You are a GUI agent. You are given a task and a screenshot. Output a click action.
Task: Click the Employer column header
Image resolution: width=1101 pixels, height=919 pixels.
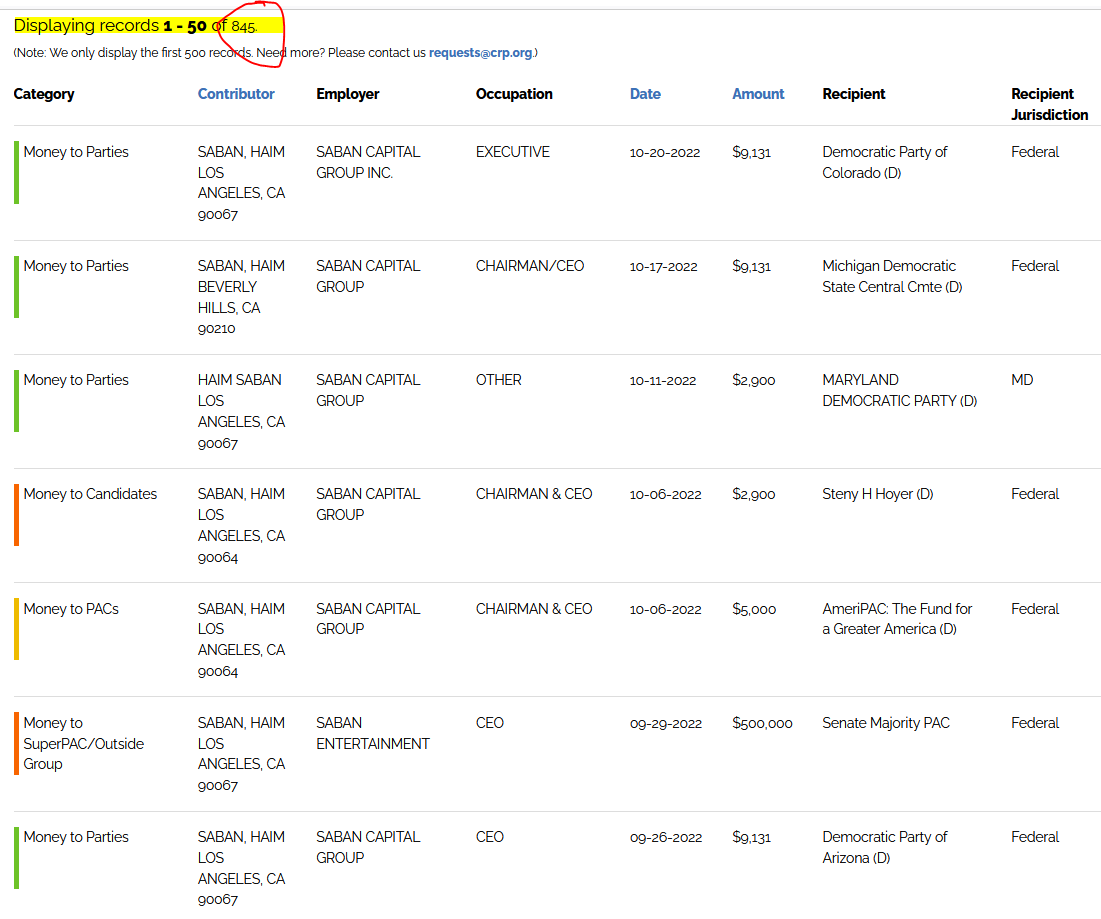pyautogui.click(x=348, y=94)
